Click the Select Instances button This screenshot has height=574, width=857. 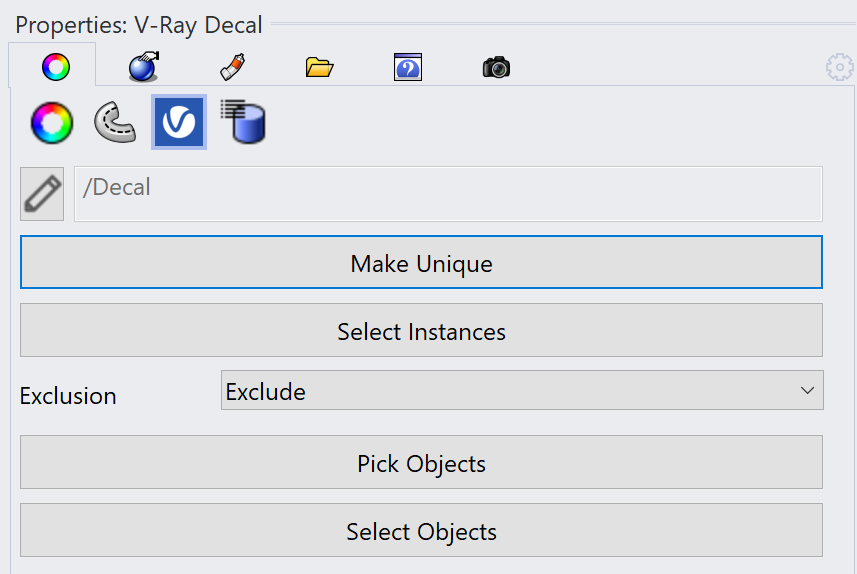coord(421,330)
